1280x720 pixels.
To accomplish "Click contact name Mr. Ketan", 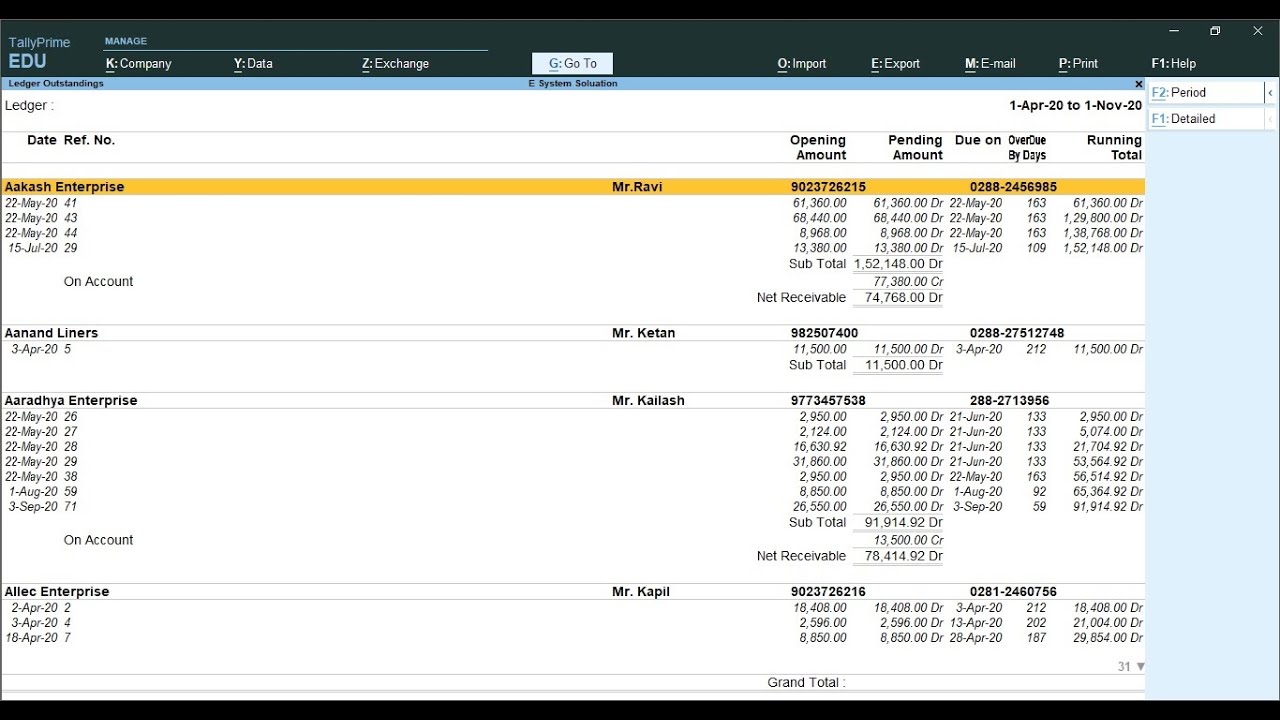I will point(643,333).
